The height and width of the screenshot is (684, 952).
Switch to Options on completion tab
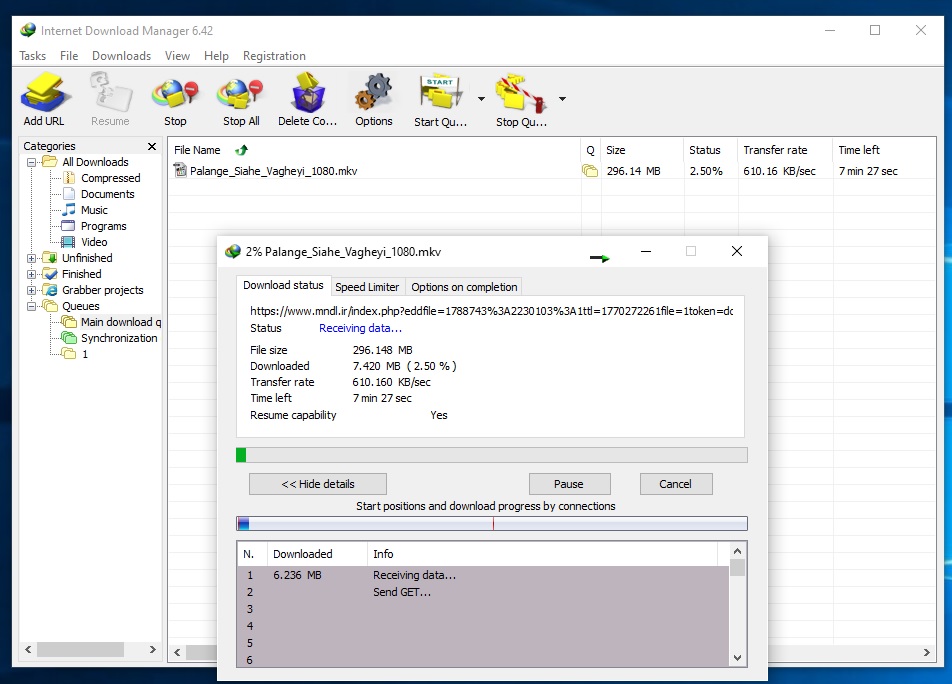coord(464,287)
